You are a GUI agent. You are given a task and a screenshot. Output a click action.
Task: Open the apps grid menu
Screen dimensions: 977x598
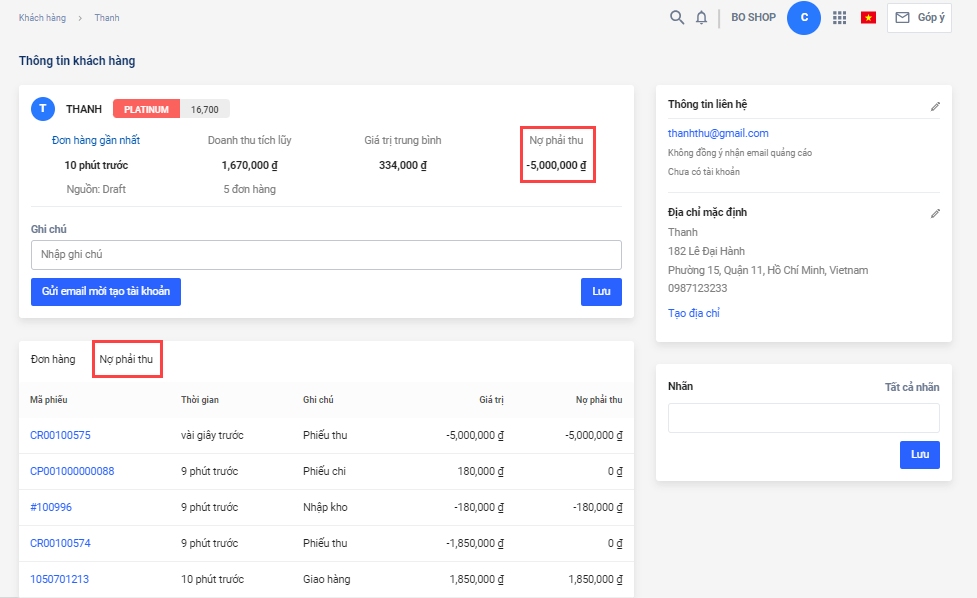840,17
